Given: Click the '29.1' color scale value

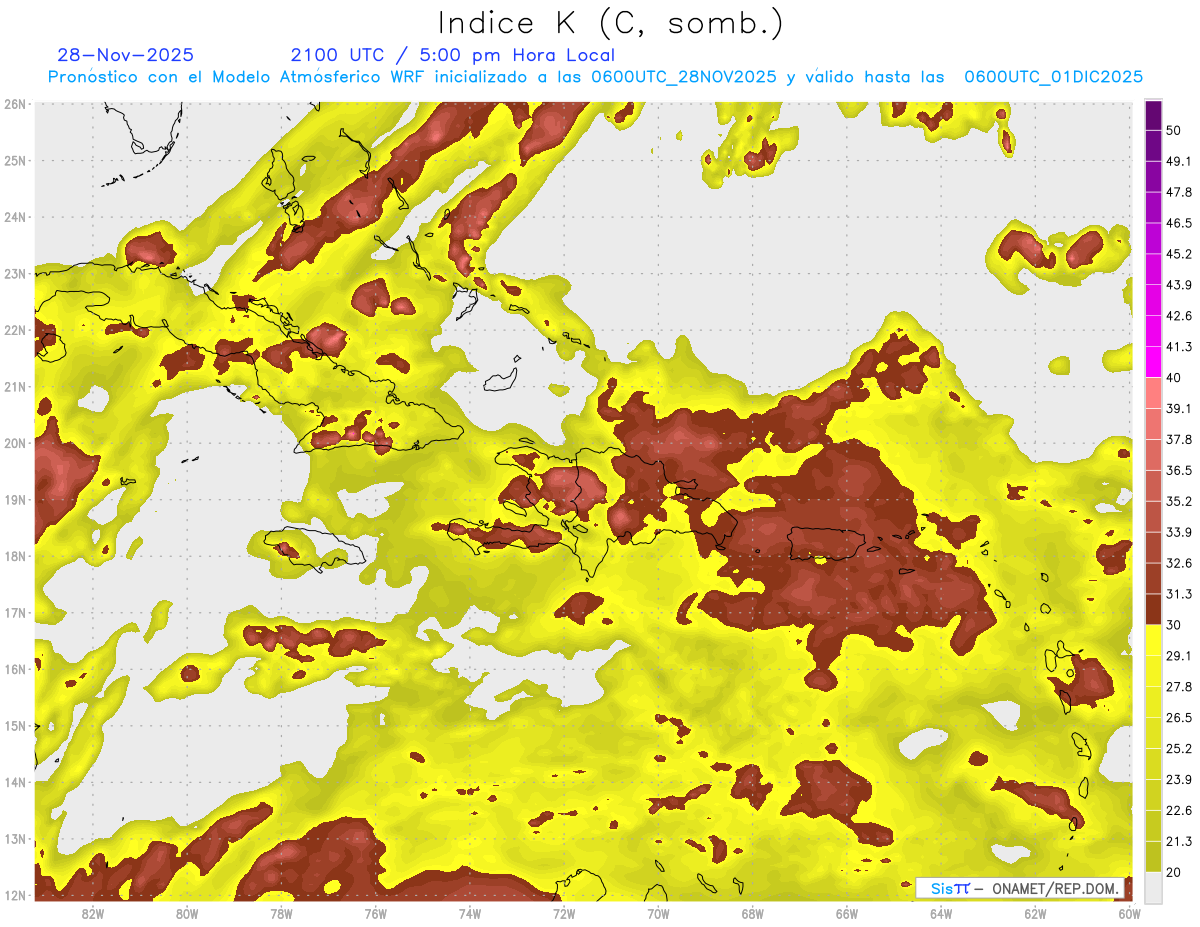Looking at the screenshot, I should 1178,656.
